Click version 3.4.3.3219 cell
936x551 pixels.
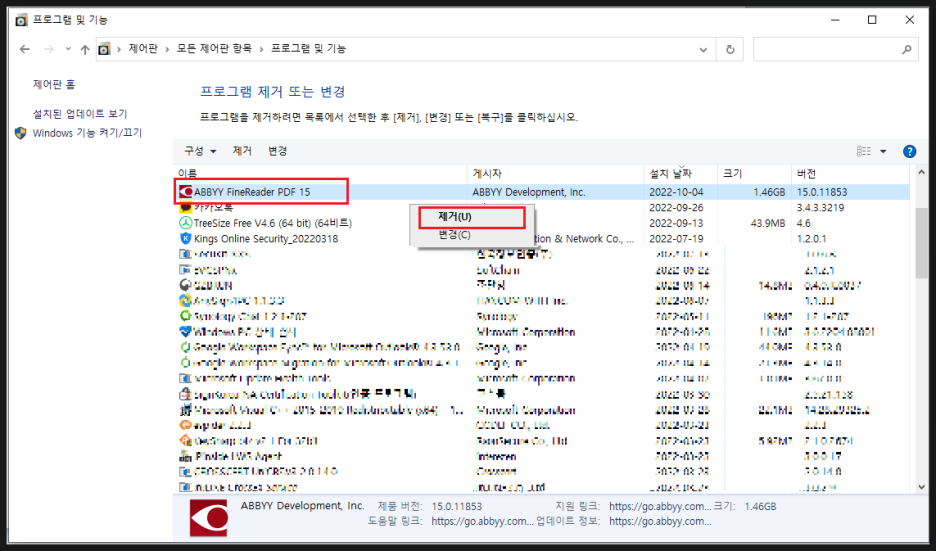[x=821, y=208]
